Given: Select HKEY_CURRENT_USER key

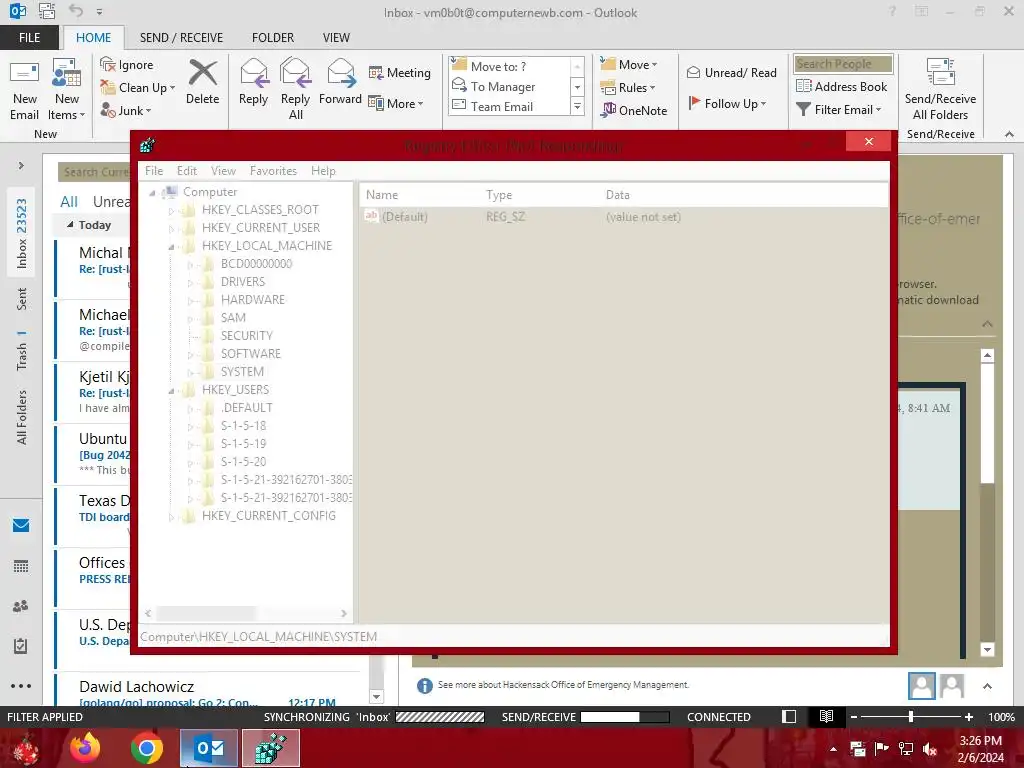Looking at the screenshot, I should pyautogui.click(x=261, y=227).
